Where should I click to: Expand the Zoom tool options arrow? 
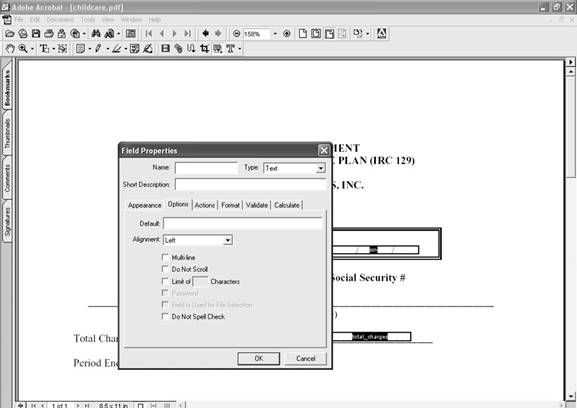(x=32, y=49)
